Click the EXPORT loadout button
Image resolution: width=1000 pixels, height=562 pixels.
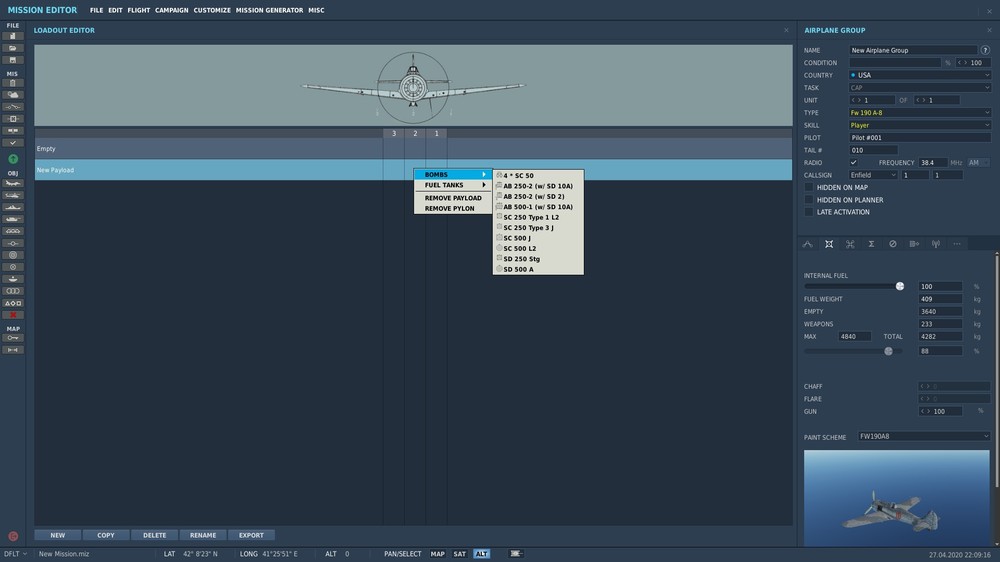[251, 535]
